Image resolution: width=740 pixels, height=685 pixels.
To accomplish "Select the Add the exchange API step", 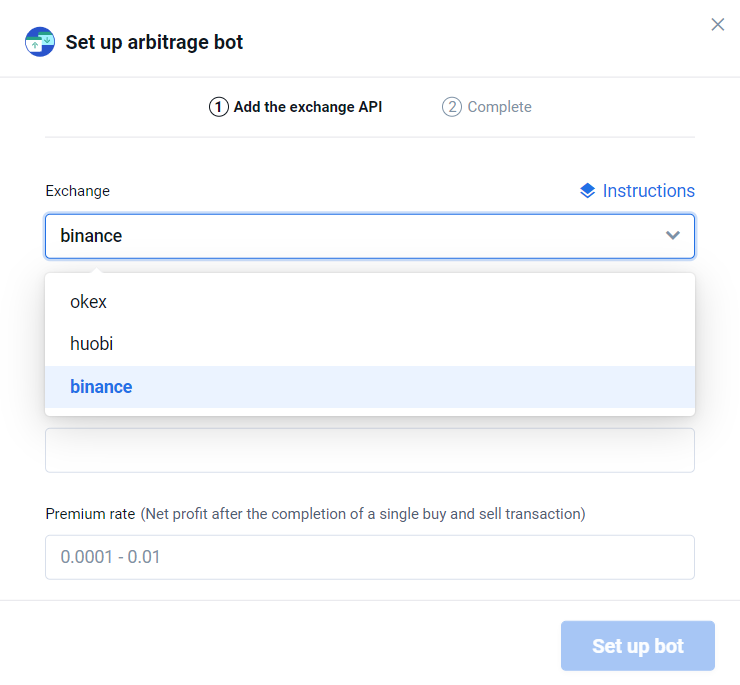I will [x=307, y=107].
